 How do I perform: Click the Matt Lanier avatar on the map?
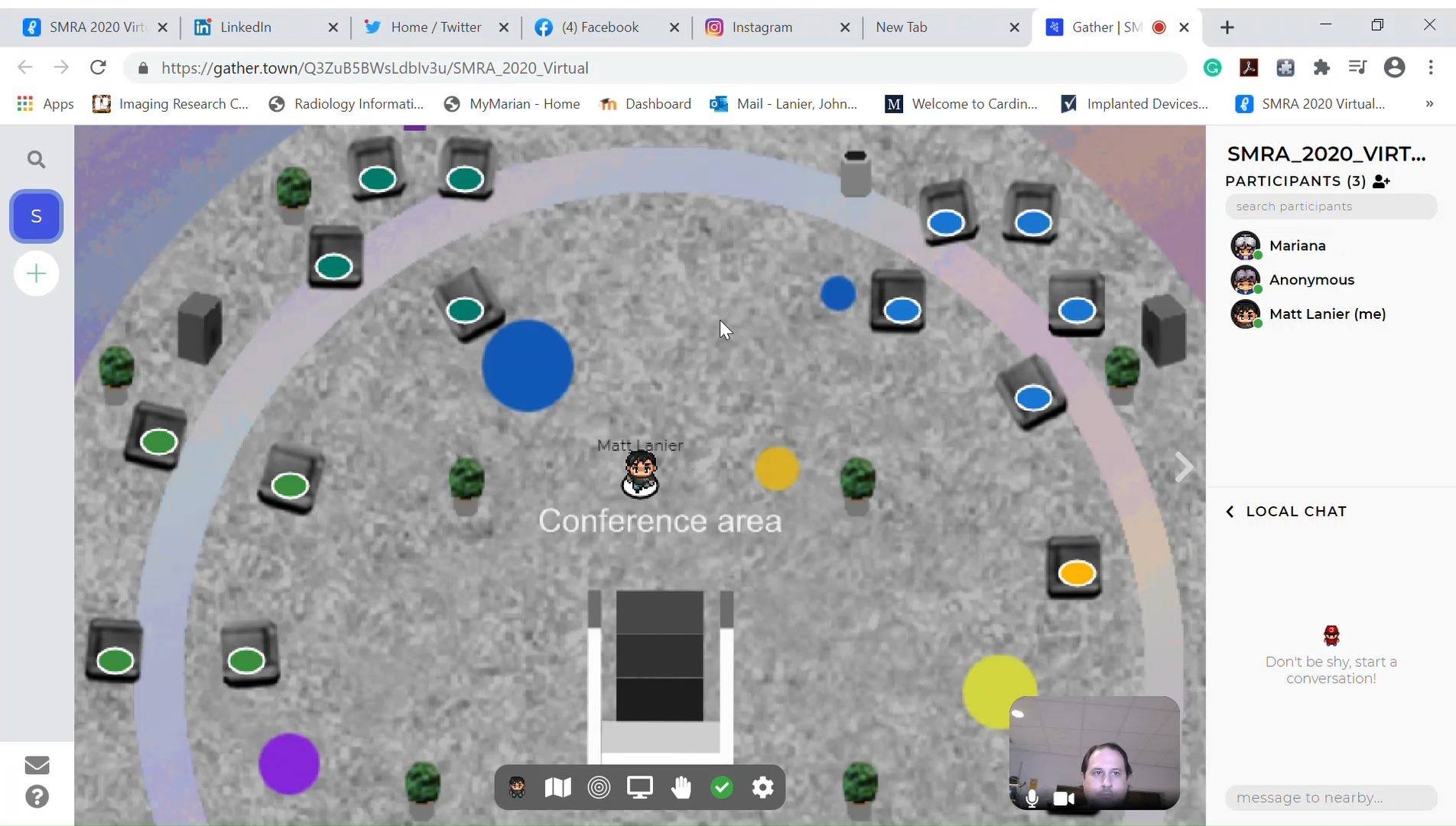click(x=640, y=474)
